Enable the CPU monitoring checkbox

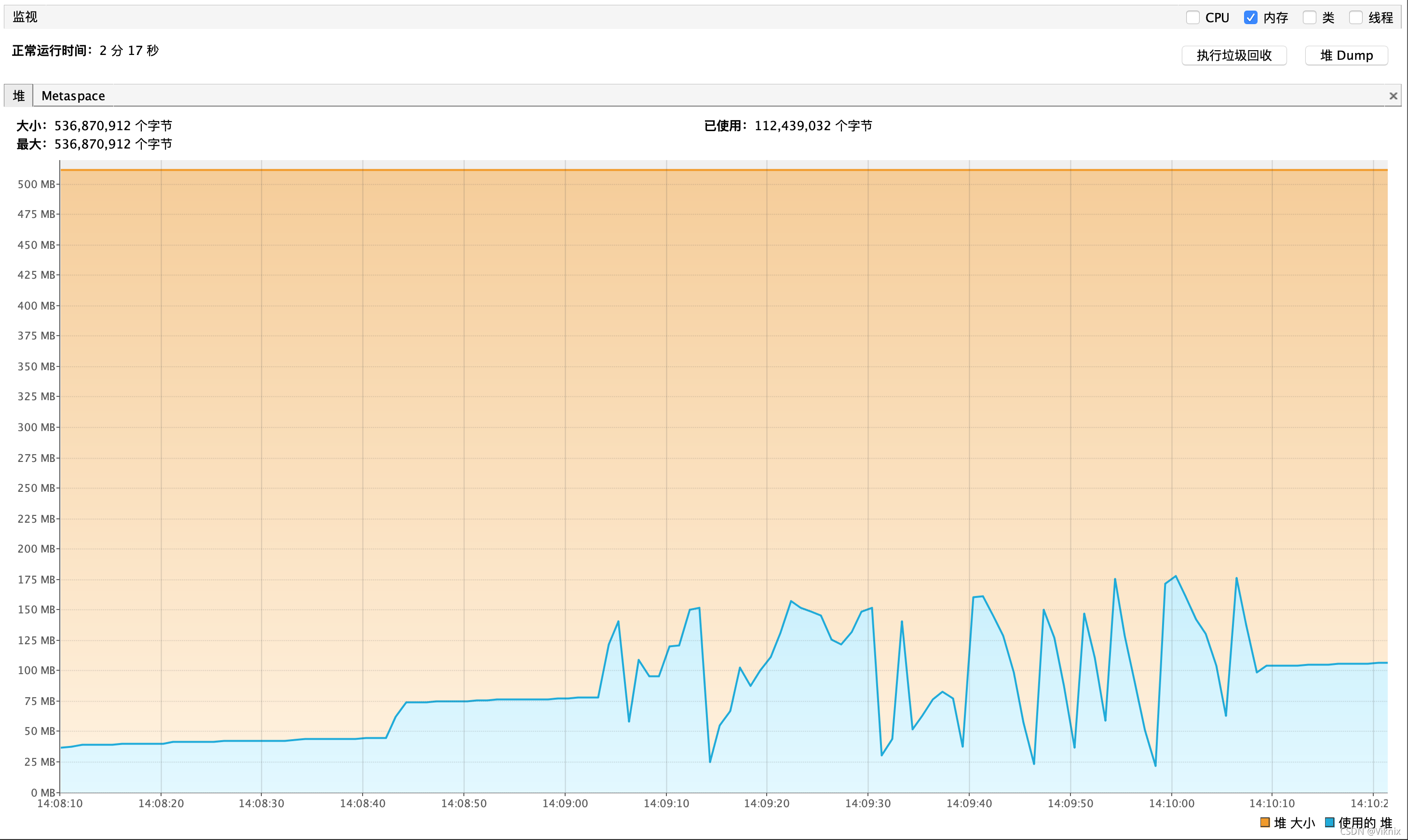coord(1192,17)
